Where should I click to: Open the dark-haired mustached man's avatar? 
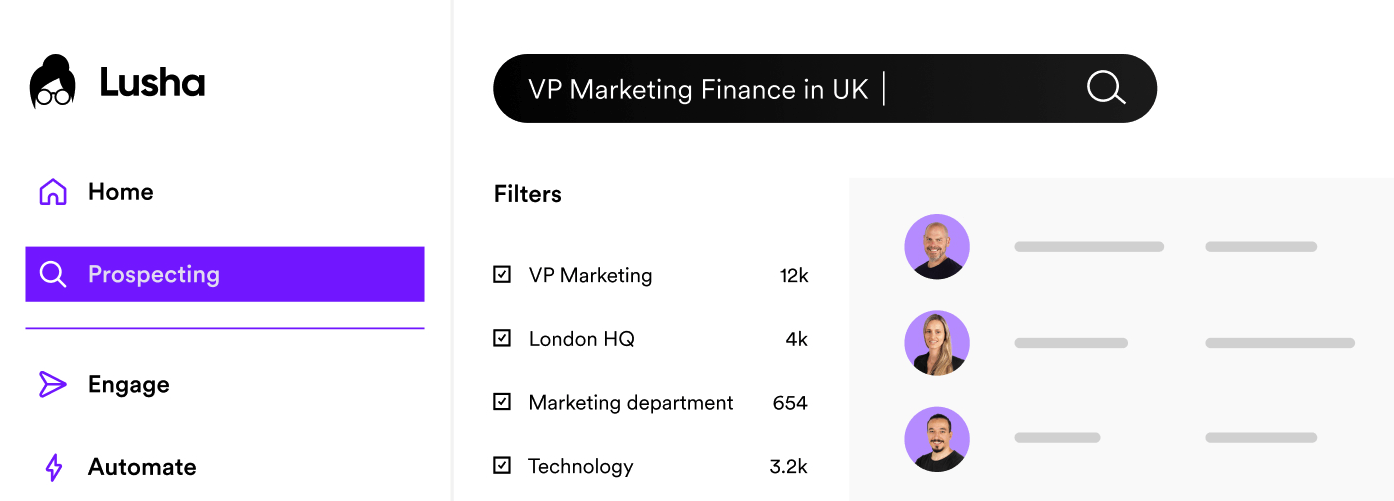click(937, 439)
